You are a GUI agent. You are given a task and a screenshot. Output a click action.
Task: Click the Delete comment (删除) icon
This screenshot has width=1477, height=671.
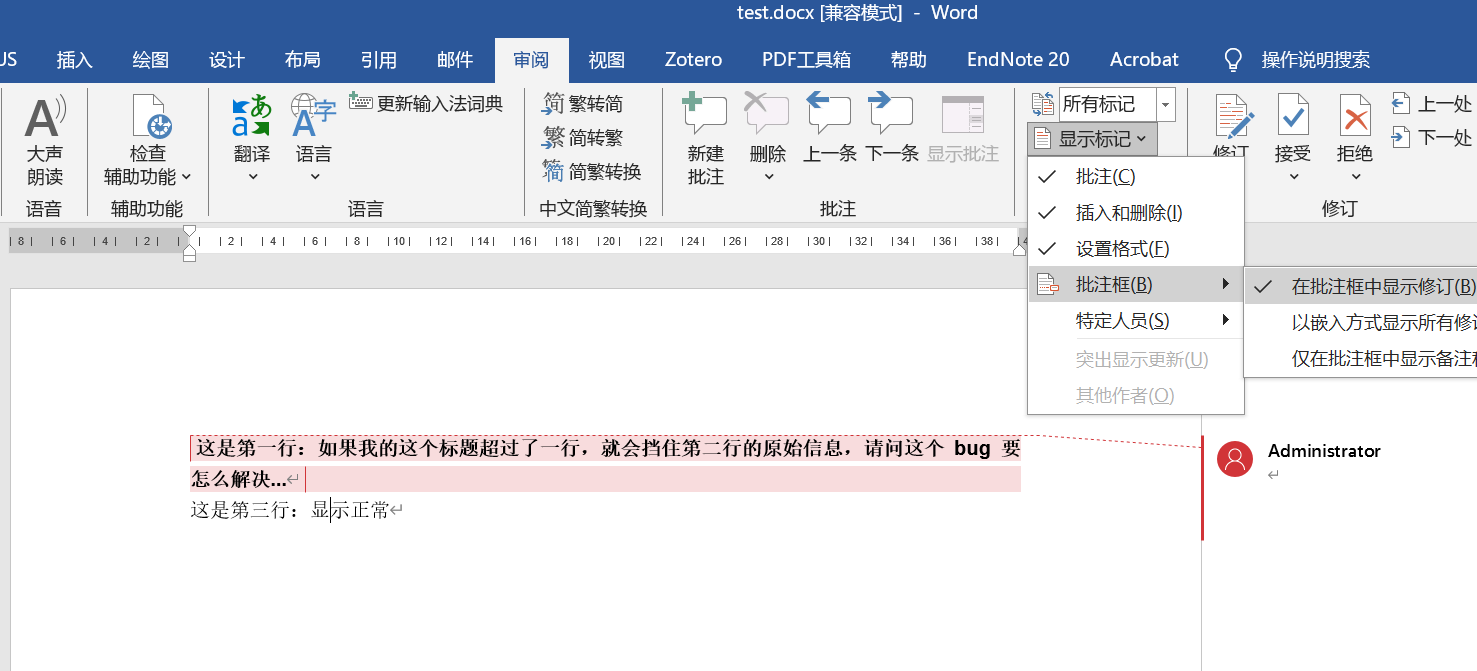(767, 115)
